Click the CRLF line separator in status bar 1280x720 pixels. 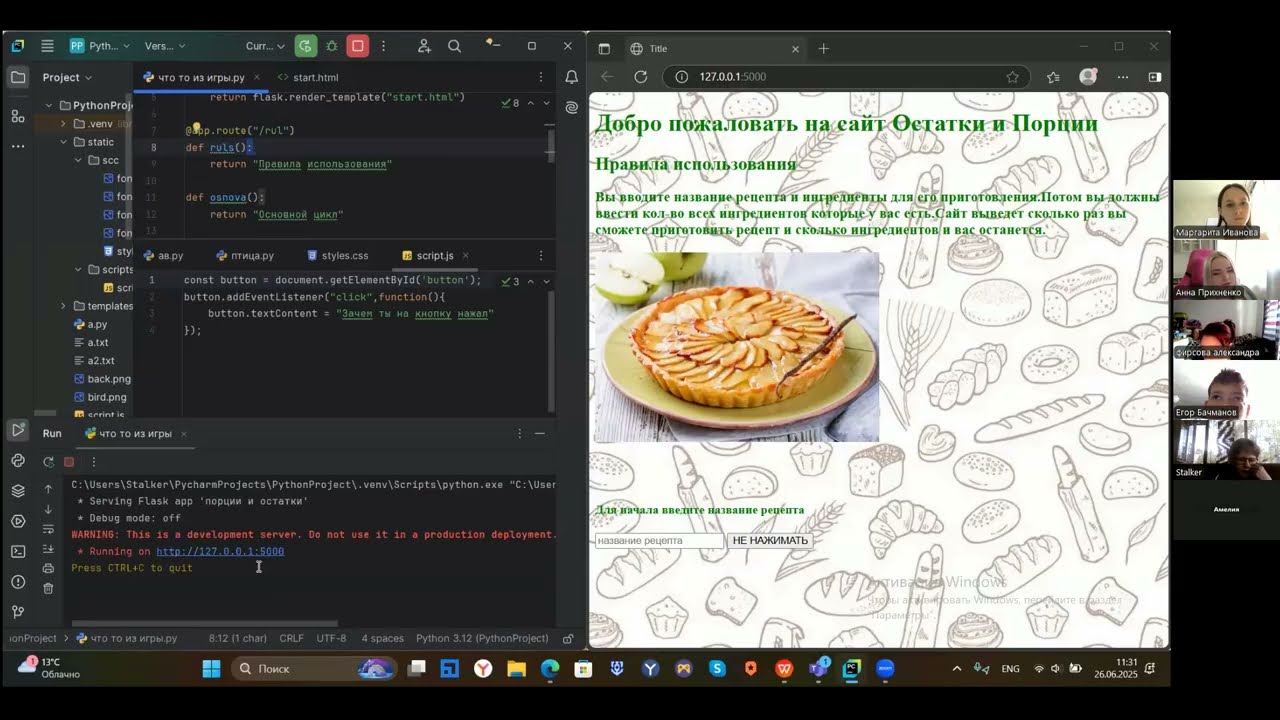pyautogui.click(x=291, y=638)
